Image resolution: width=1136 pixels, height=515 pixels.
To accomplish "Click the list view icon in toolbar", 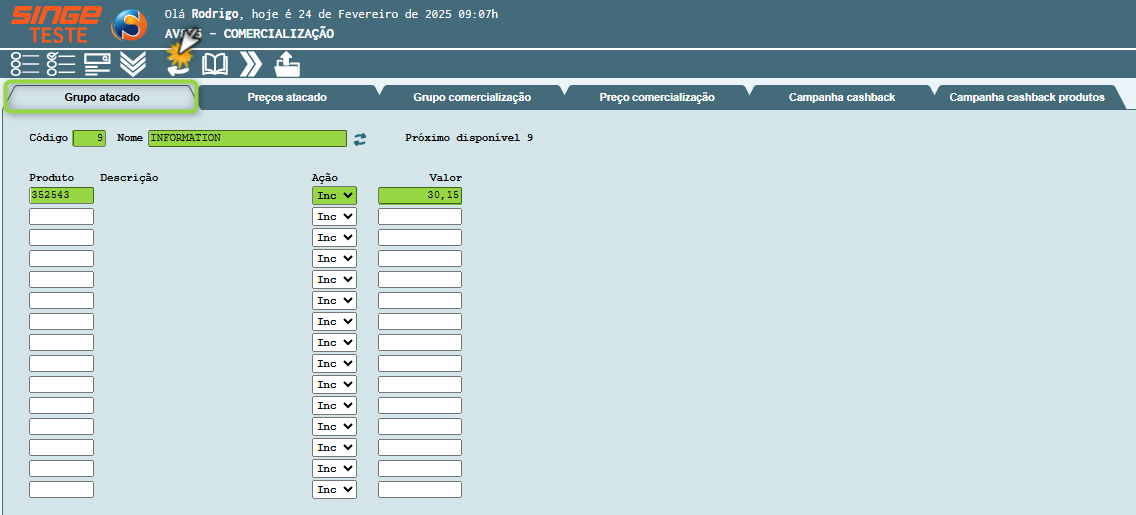I will (24, 64).
